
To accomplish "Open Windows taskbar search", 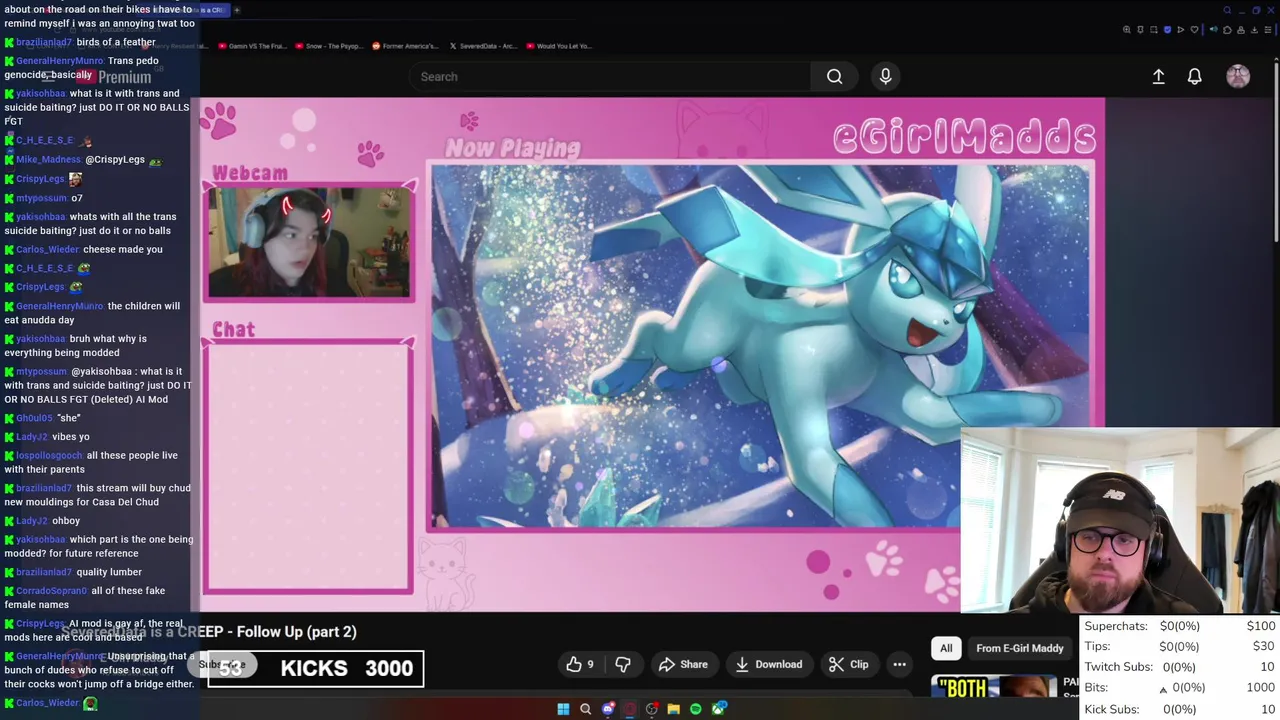I will pyautogui.click(x=585, y=709).
